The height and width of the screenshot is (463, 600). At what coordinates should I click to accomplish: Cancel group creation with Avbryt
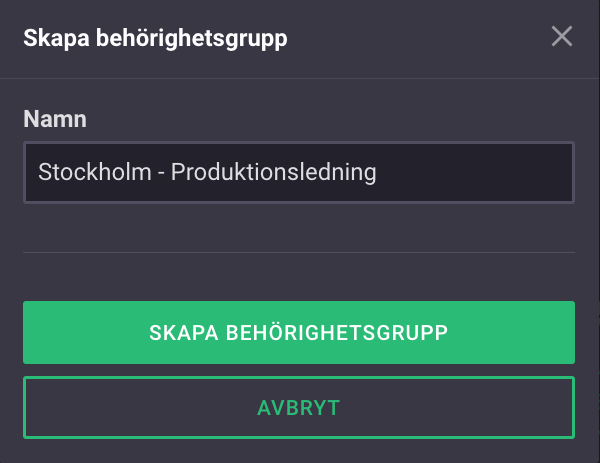[x=298, y=407]
